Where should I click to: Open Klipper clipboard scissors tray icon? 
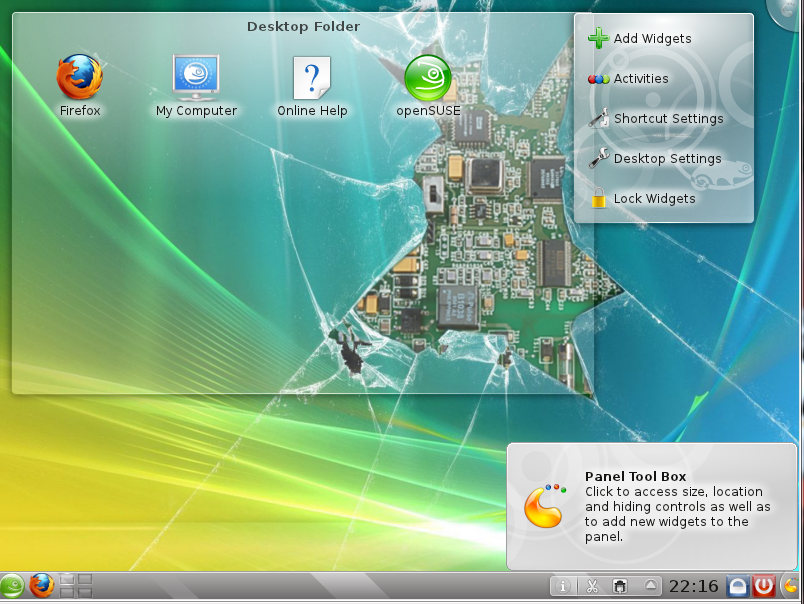tap(592, 586)
